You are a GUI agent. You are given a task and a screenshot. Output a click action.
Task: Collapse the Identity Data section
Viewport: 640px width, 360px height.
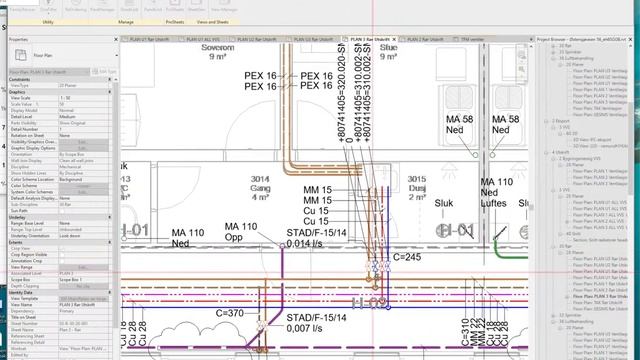point(109,292)
